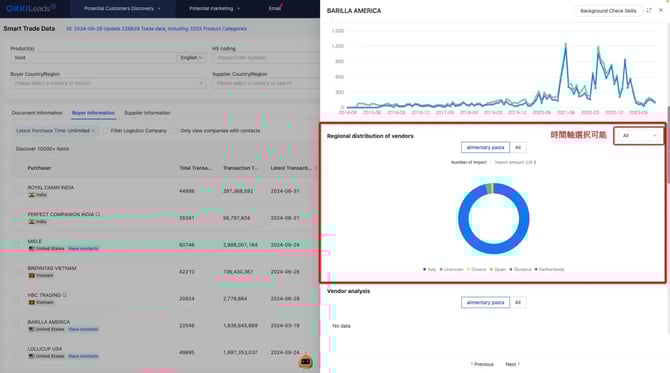Open BARILLA AMERICA Have contacts link
670x373 pixels.
tap(83, 329)
